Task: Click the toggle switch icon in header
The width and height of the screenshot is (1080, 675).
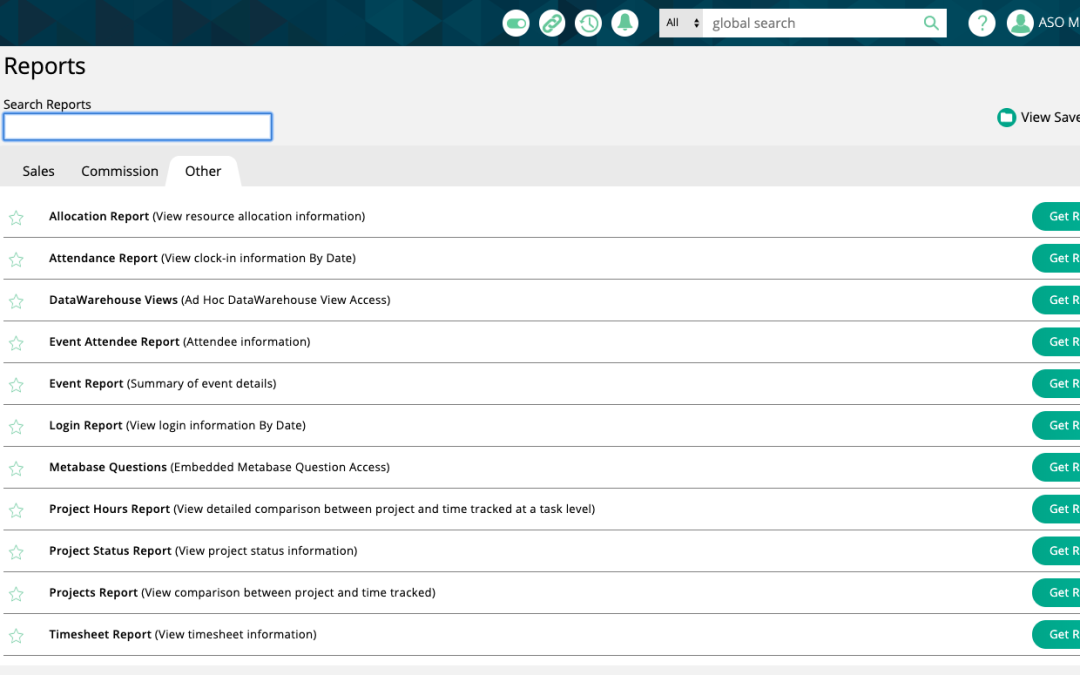Action: 516,23
